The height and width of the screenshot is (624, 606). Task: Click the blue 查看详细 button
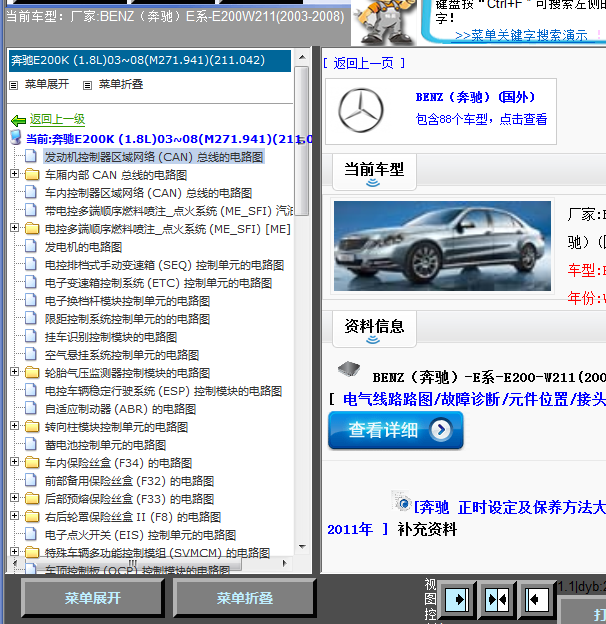(x=396, y=430)
